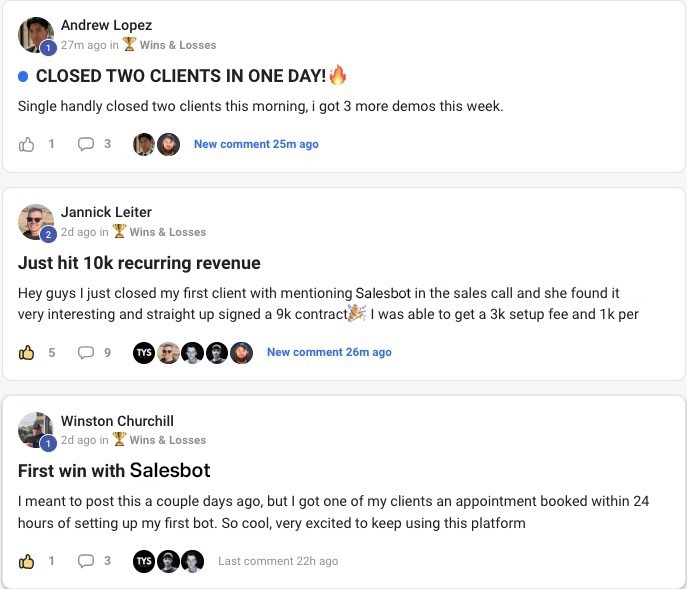Image resolution: width=687 pixels, height=589 pixels.
Task: Open post titled Just hit 10k recurring revenue
Action: 139,263
